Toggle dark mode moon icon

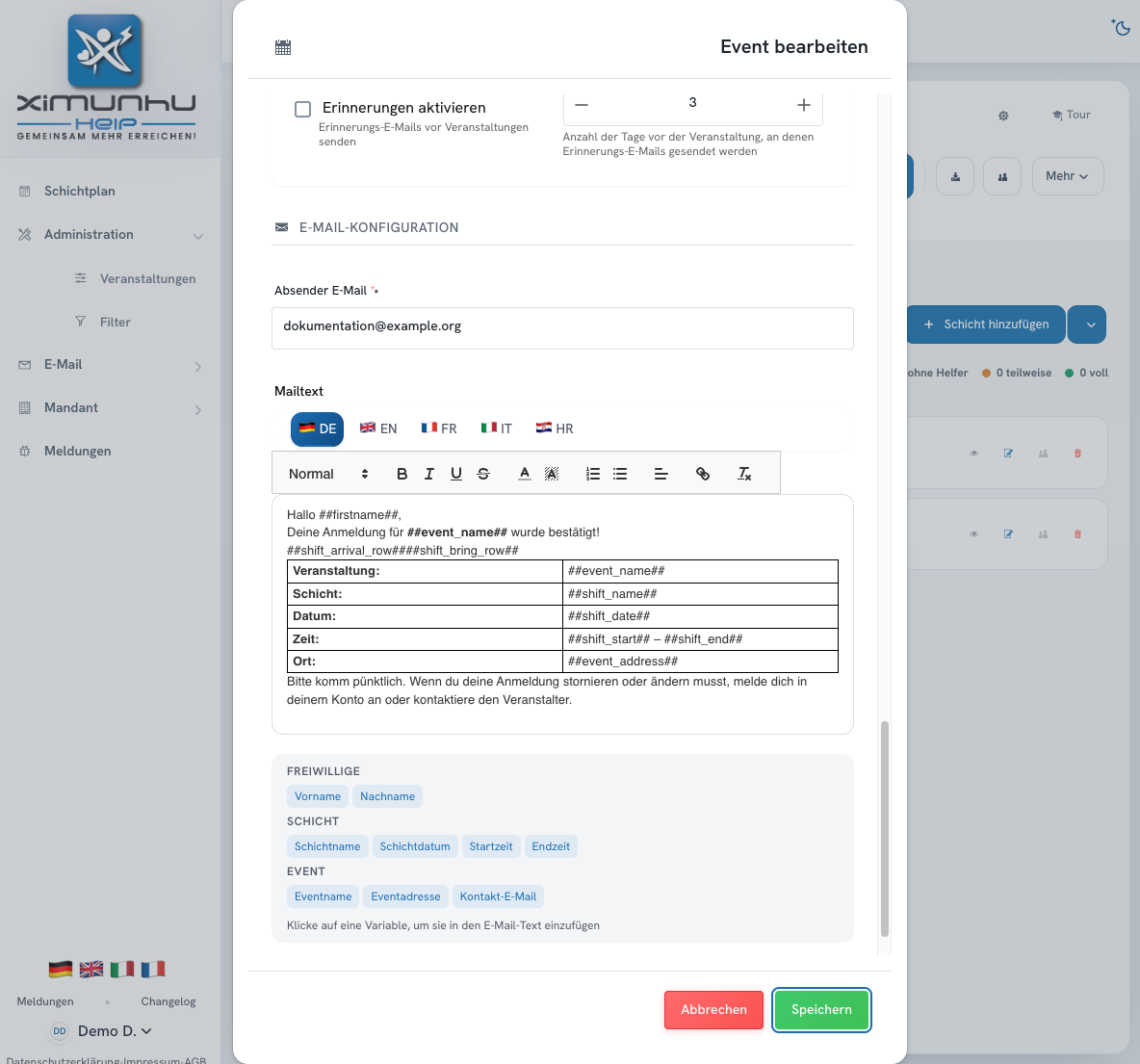click(1121, 27)
